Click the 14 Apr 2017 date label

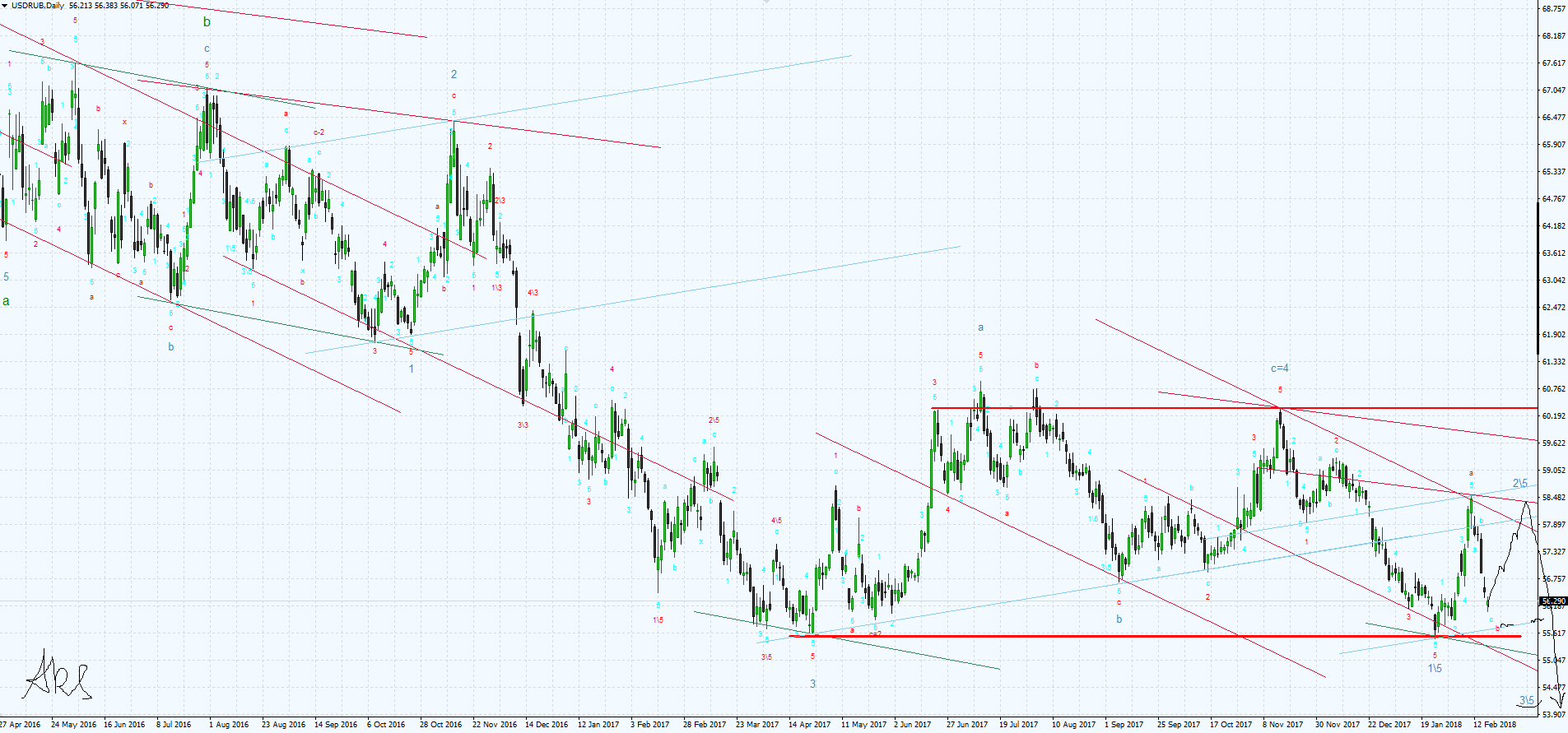tap(810, 725)
